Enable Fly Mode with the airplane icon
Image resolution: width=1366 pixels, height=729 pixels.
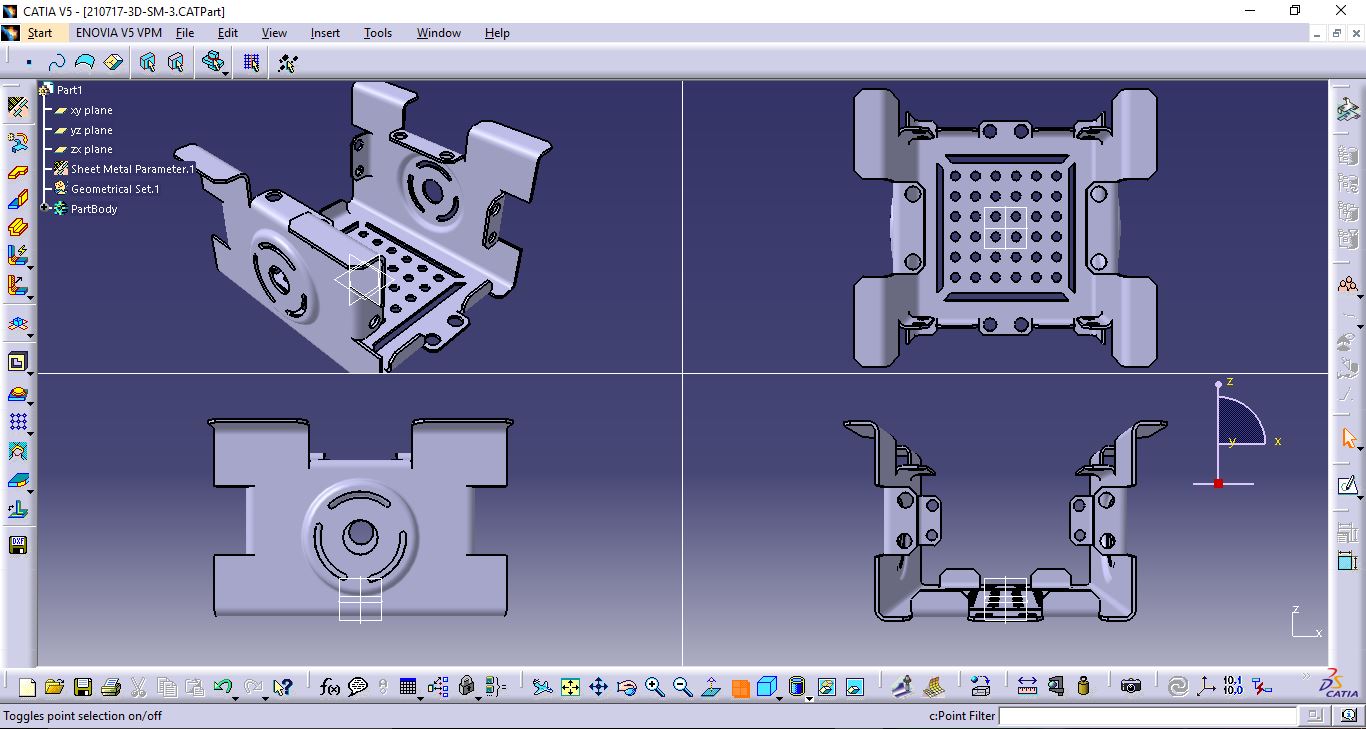[541, 686]
